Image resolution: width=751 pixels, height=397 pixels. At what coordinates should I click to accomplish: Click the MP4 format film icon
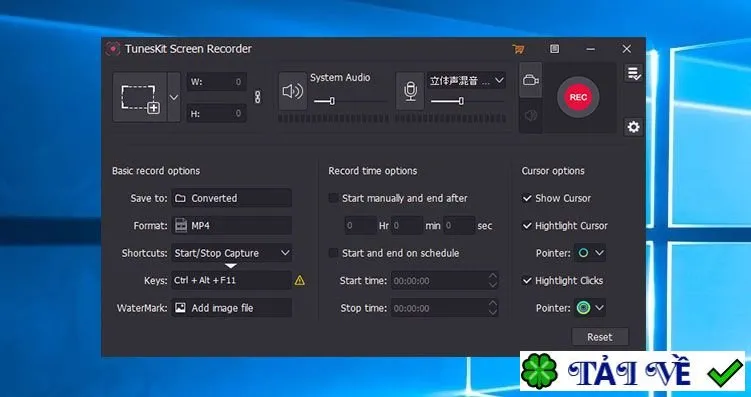(181, 226)
